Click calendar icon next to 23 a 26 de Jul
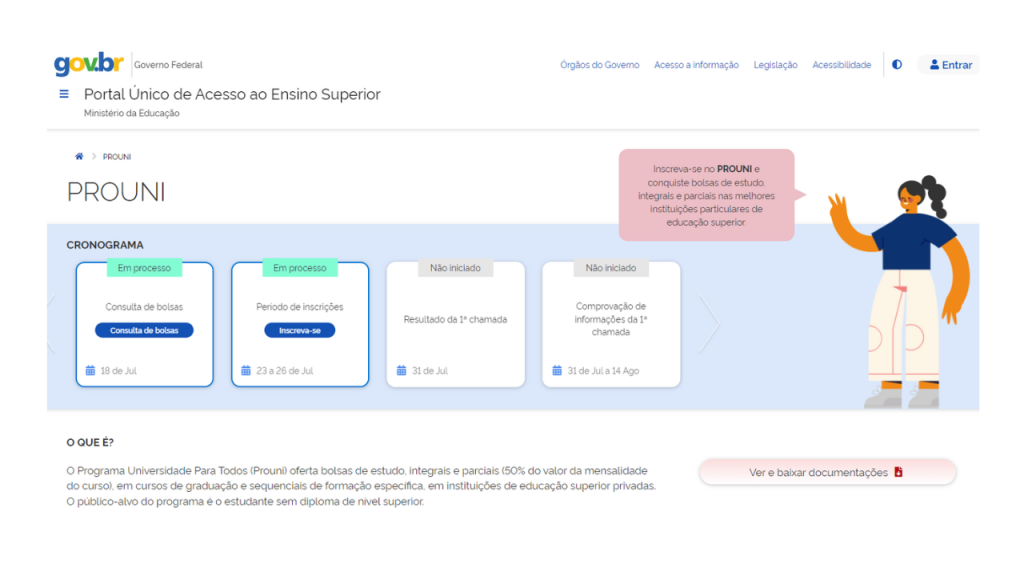The image size is (1024, 576). pos(246,370)
